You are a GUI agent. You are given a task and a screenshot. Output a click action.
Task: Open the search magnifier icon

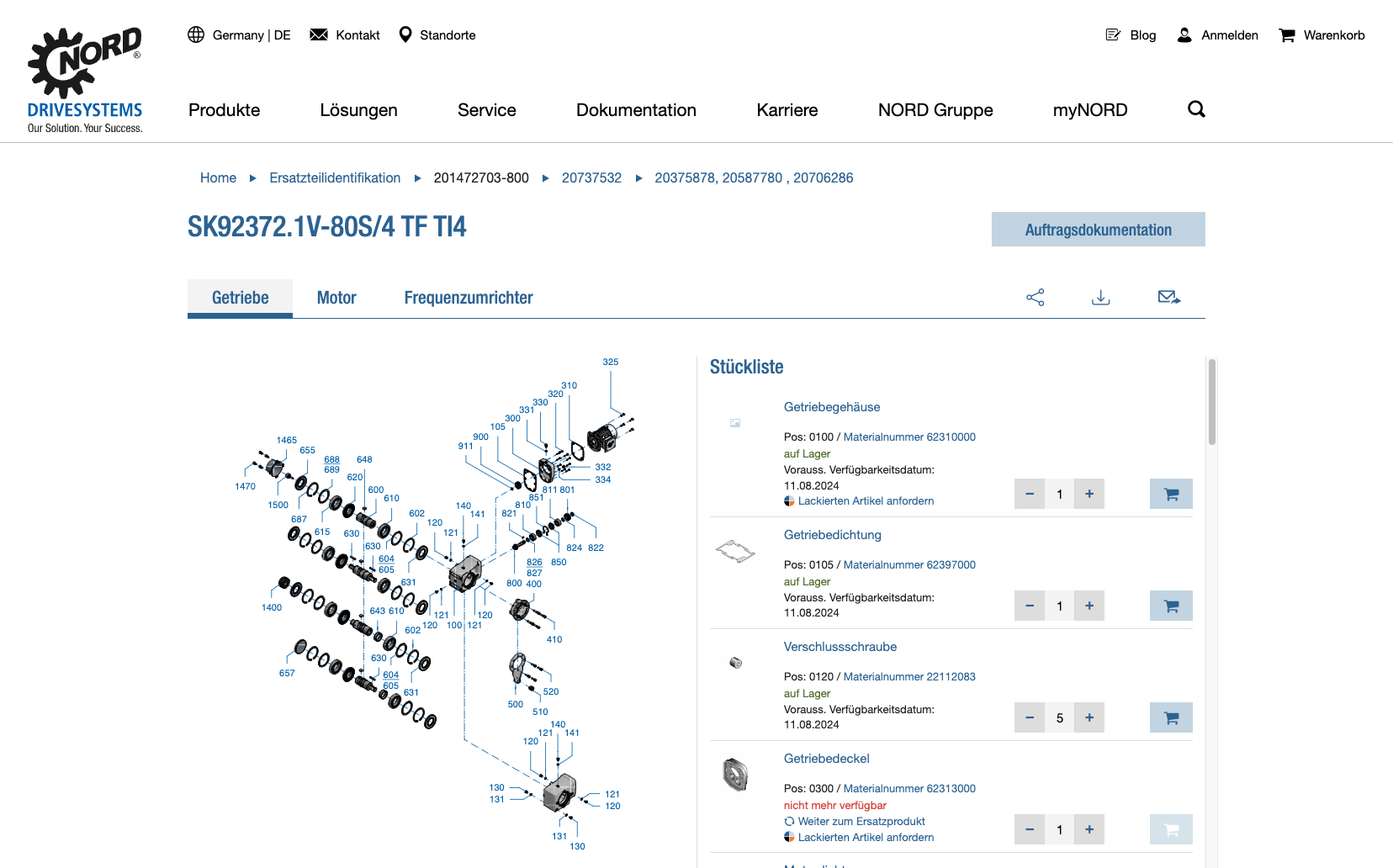[1196, 109]
